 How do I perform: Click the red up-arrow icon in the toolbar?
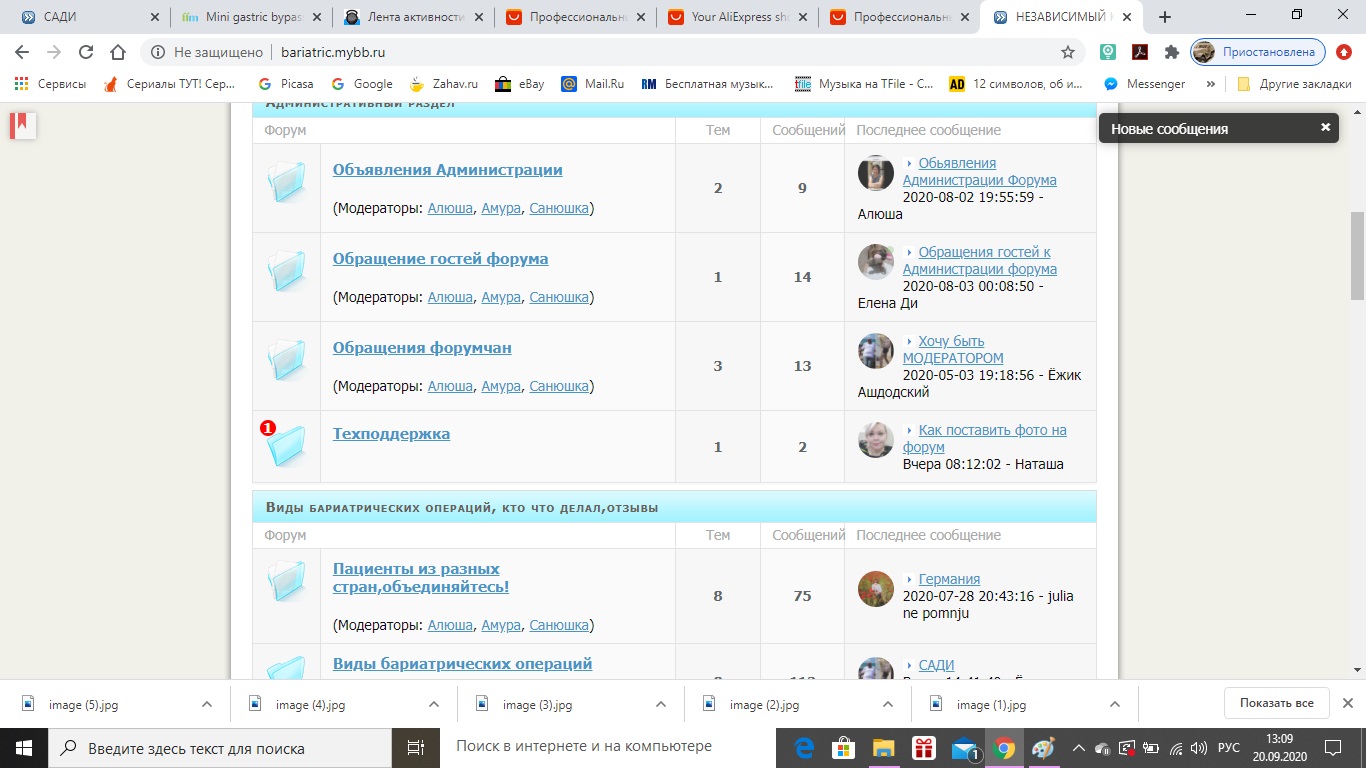pos(1343,52)
